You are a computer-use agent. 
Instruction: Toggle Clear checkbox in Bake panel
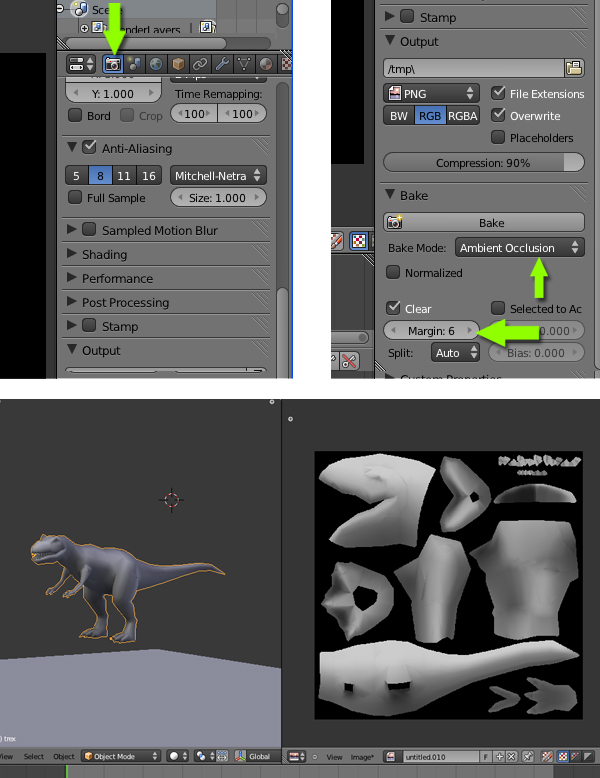[393, 308]
